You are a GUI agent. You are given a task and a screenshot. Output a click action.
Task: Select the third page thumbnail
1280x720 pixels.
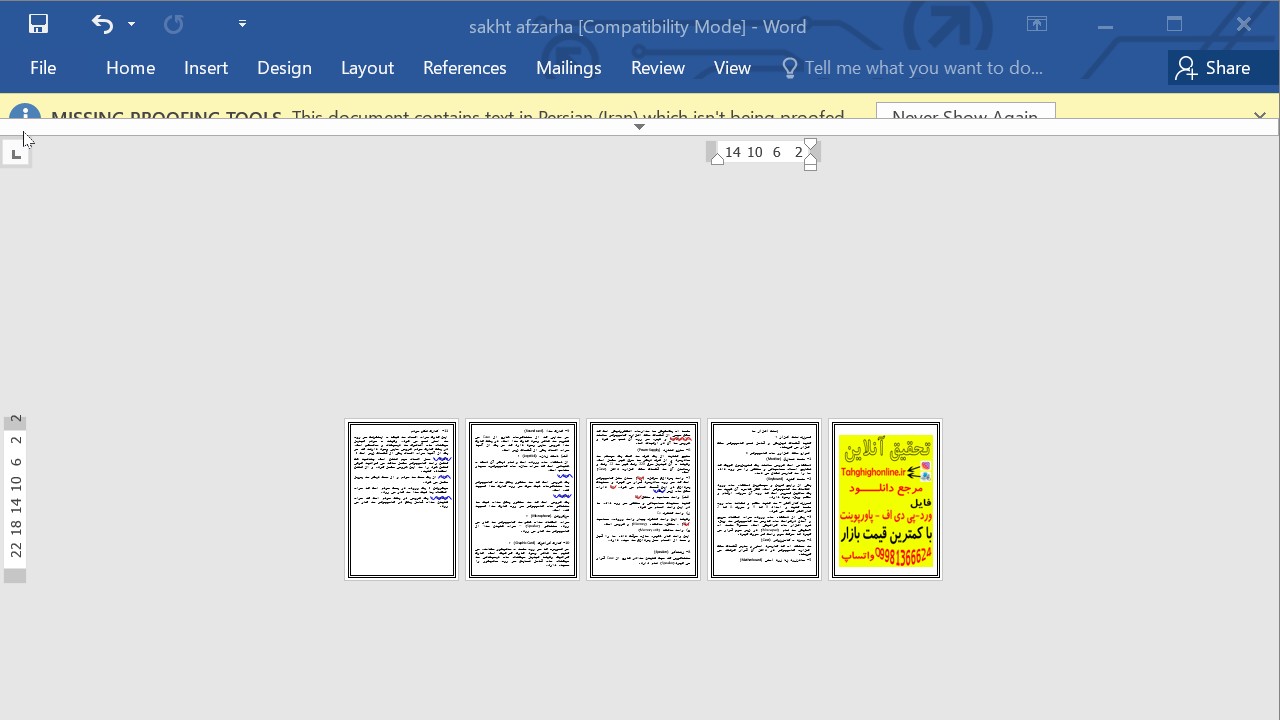[x=643, y=499]
